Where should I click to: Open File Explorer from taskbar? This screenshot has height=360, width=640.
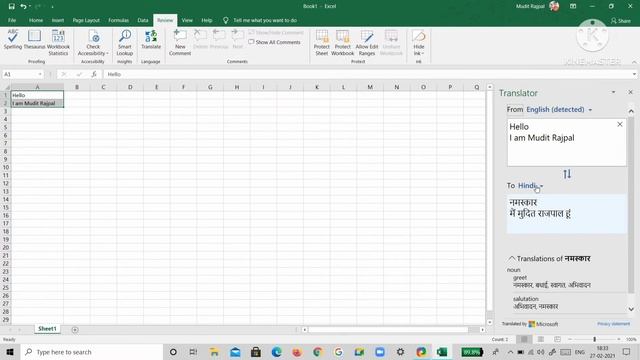(x=214, y=352)
